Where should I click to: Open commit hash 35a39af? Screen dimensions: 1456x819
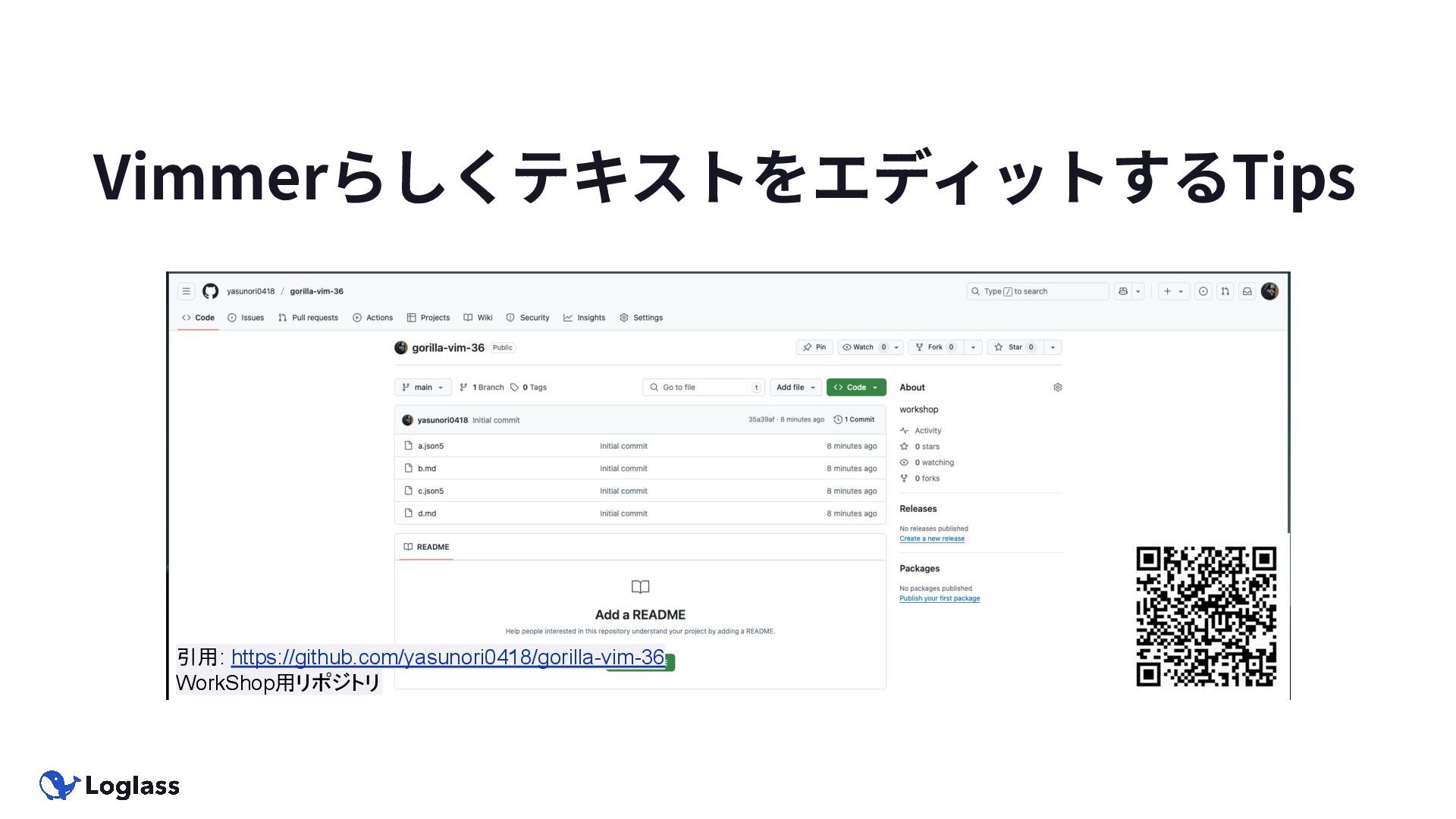tap(761, 419)
